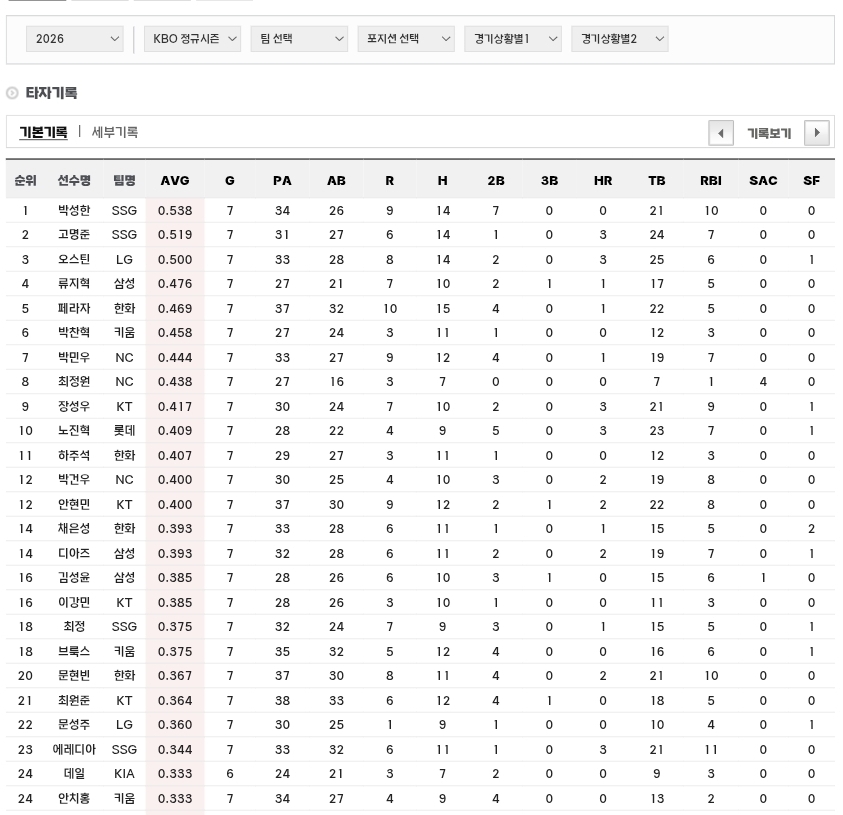The height and width of the screenshot is (815, 843).
Task: Switch to the 기본기록 tab
Action: point(43,132)
